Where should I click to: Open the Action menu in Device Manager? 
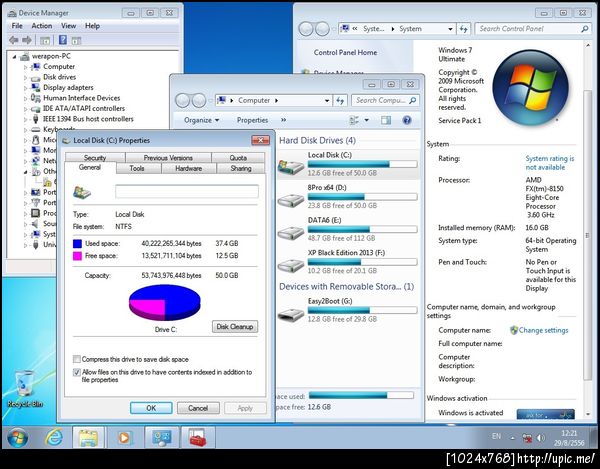click(x=42, y=26)
